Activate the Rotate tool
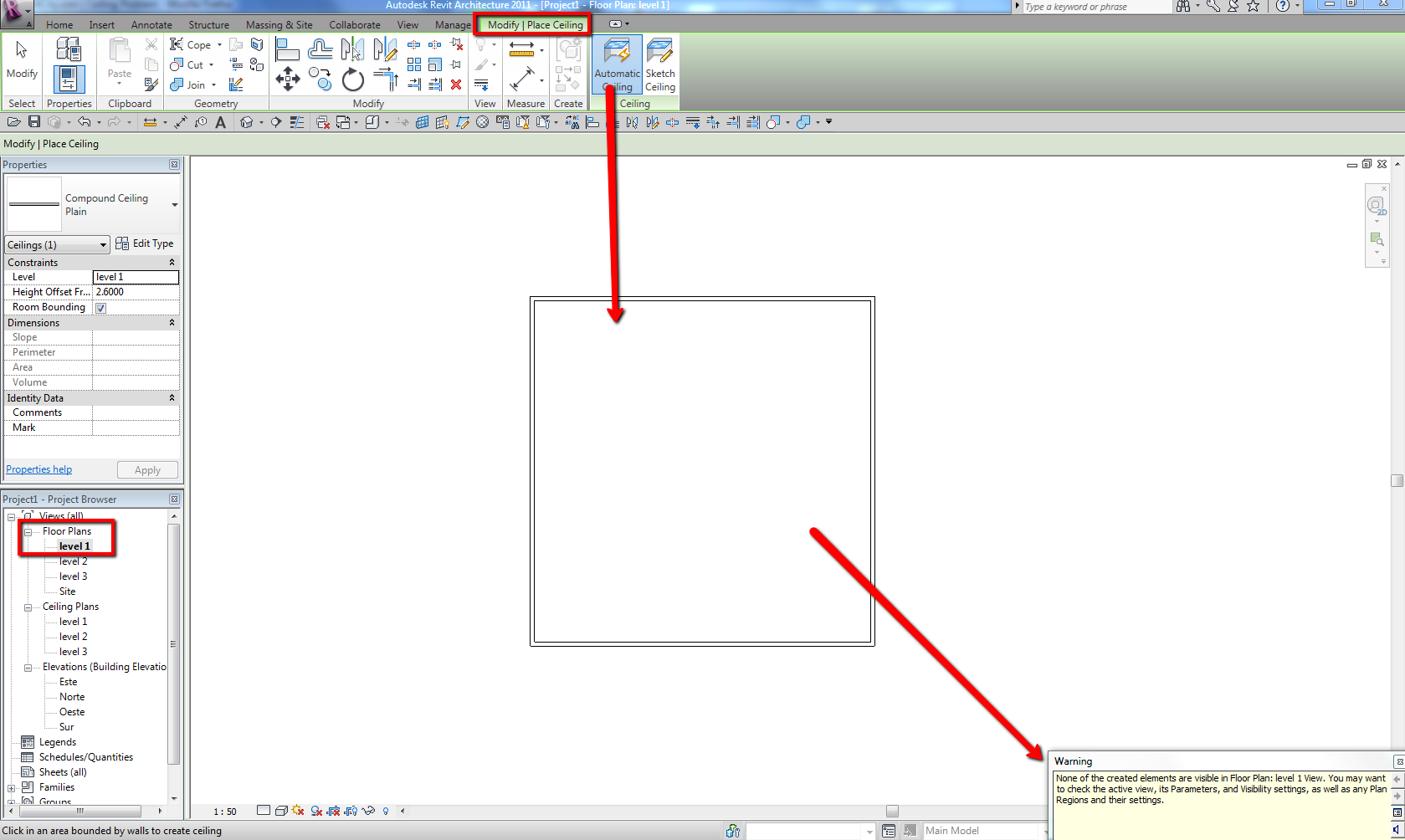Viewport: 1405px width, 840px height. pos(352,79)
